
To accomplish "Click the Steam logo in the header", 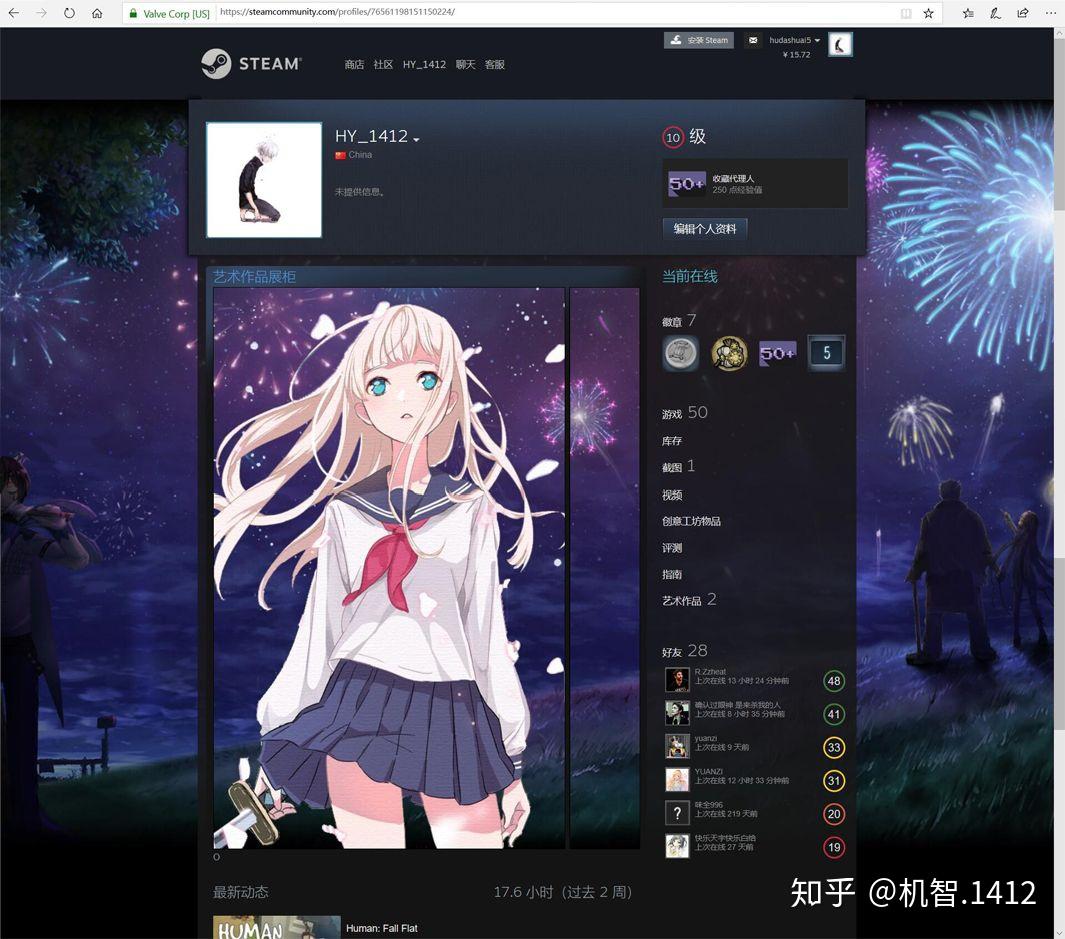I will pos(253,63).
